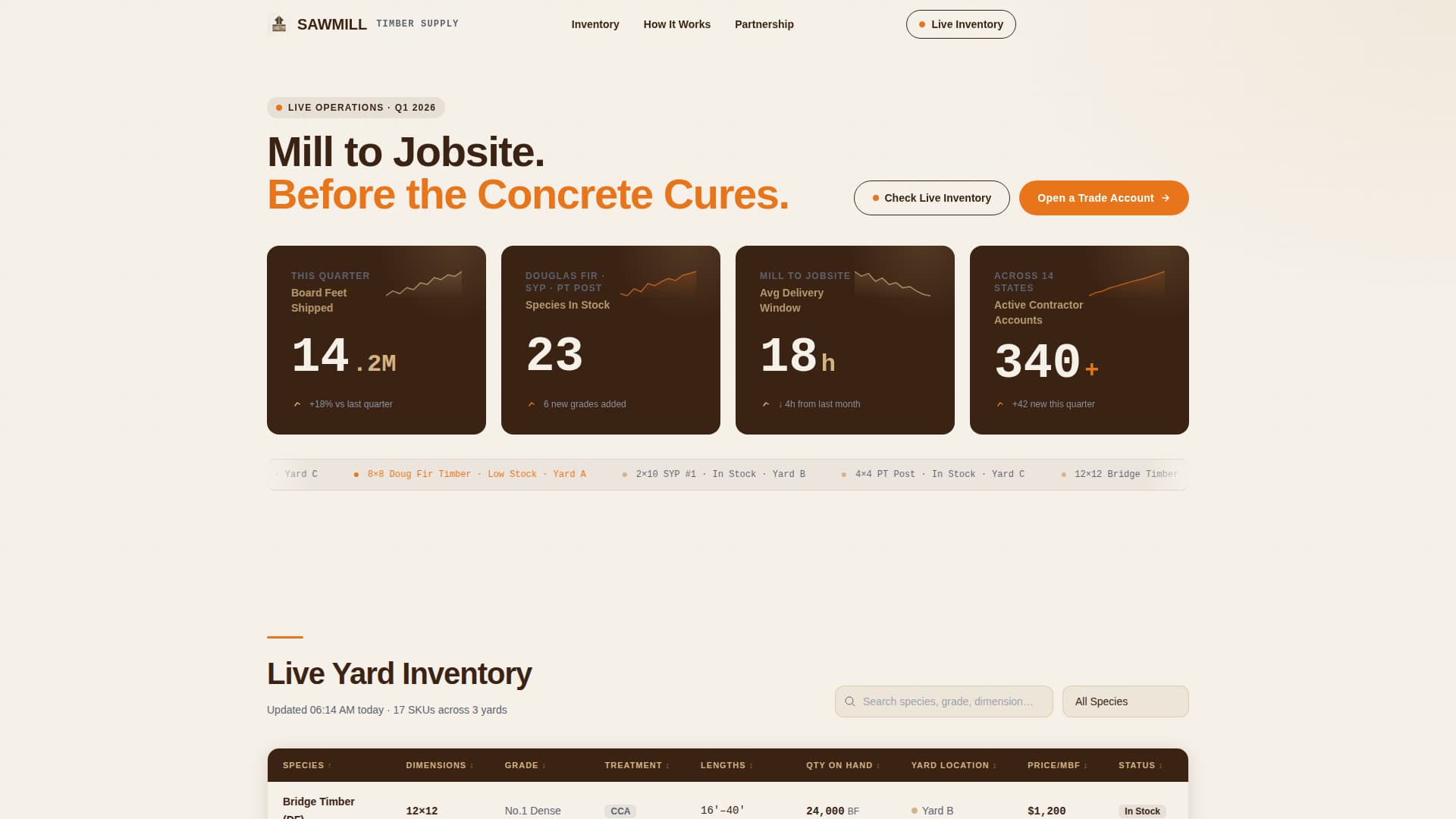This screenshot has width=1456, height=819.
Task: Click the orange bullet before 8×8 Doug Fir Timber
Action: pyautogui.click(x=356, y=474)
